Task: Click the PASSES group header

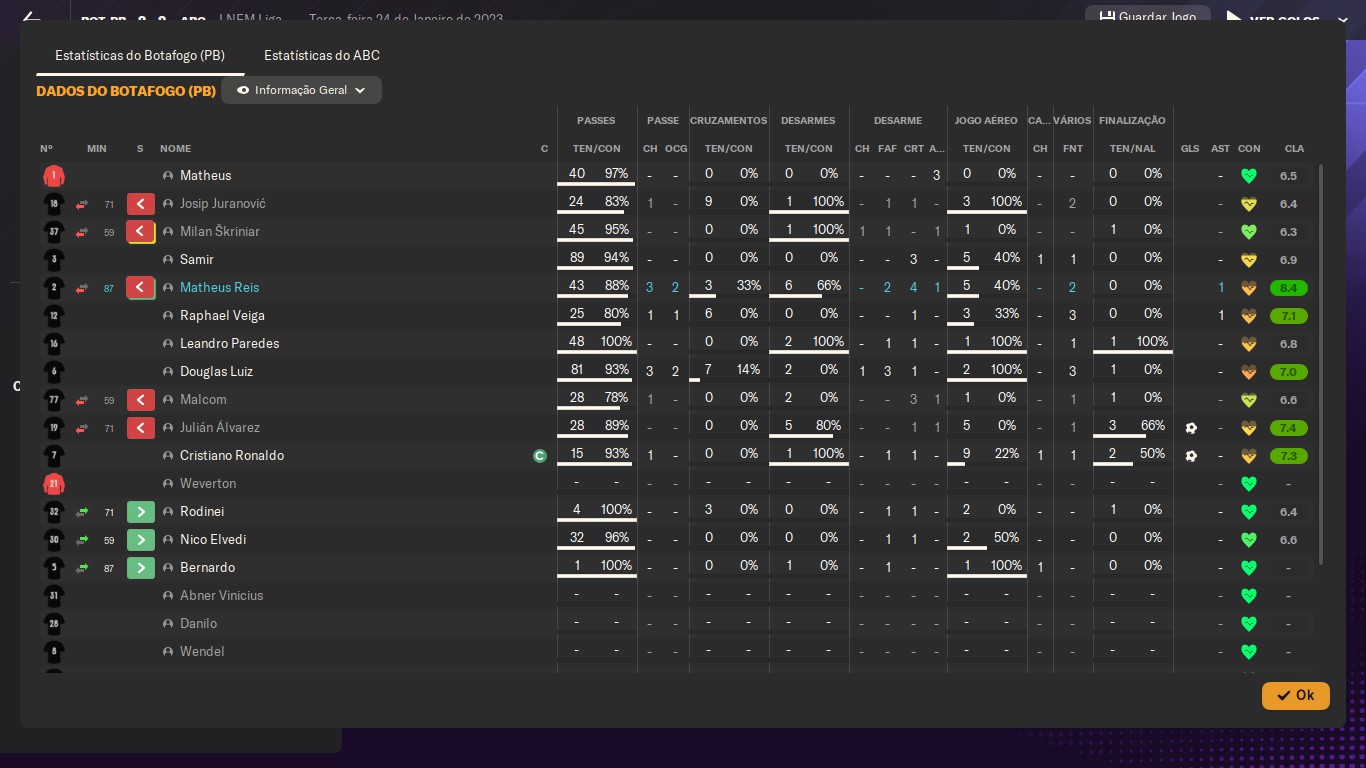Action: point(596,121)
